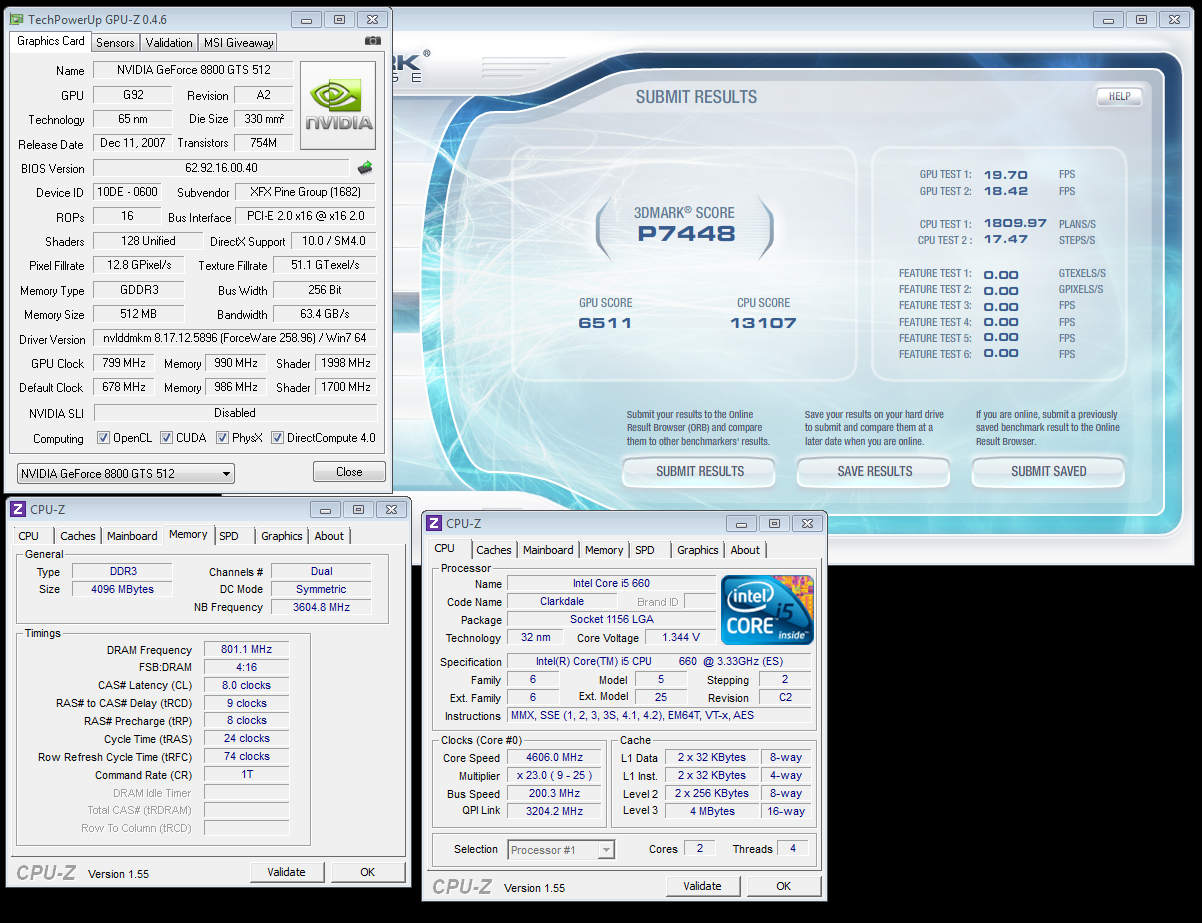Click Validate in Memory CPU-Z window
Screen dimensions: 1202x923
point(286,872)
